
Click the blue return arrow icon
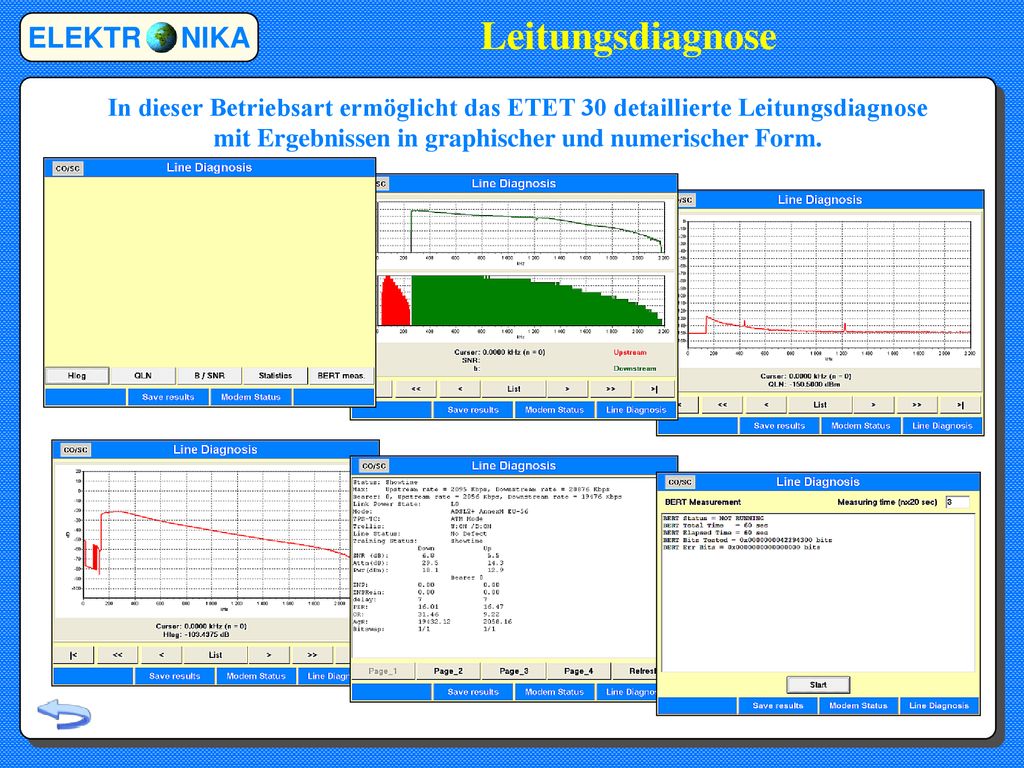point(64,714)
